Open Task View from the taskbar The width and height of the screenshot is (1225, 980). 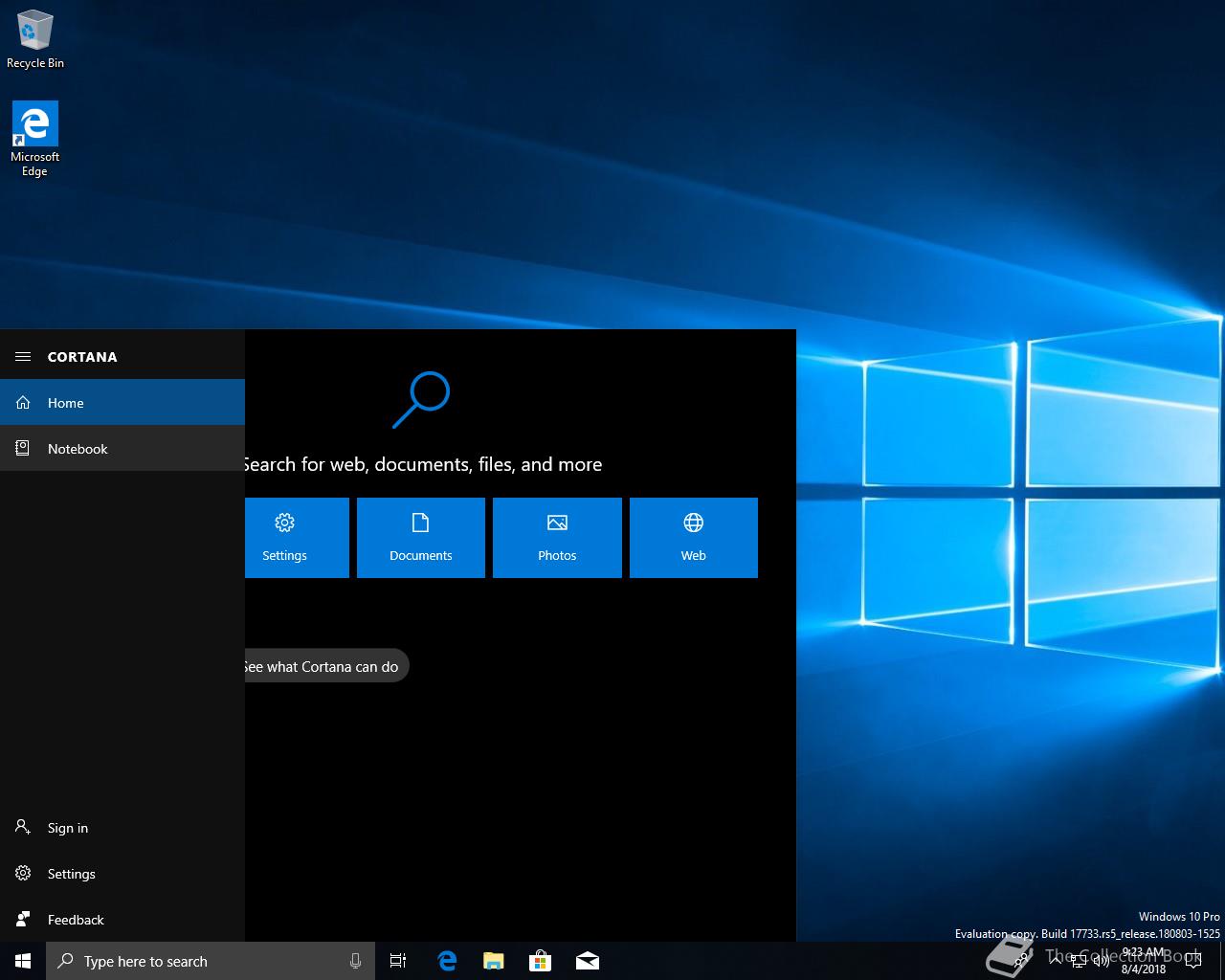[x=398, y=961]
